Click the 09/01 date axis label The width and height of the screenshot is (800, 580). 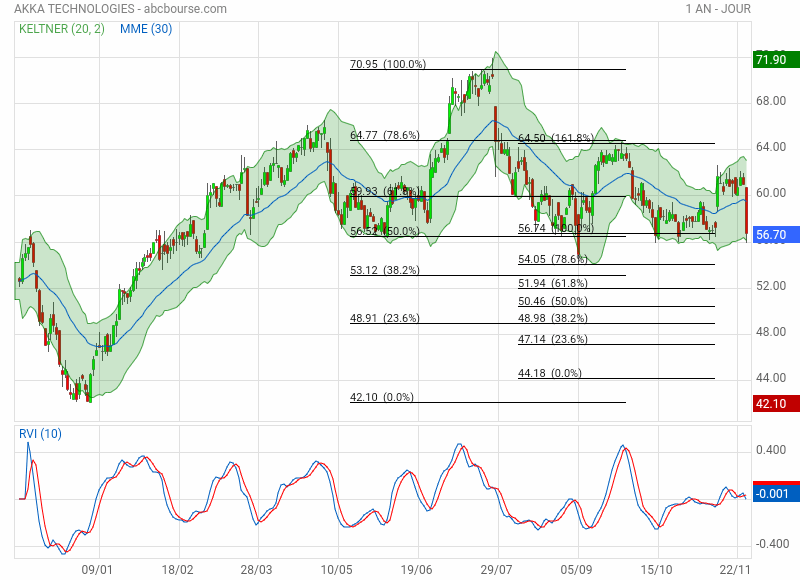click(97, 569)
